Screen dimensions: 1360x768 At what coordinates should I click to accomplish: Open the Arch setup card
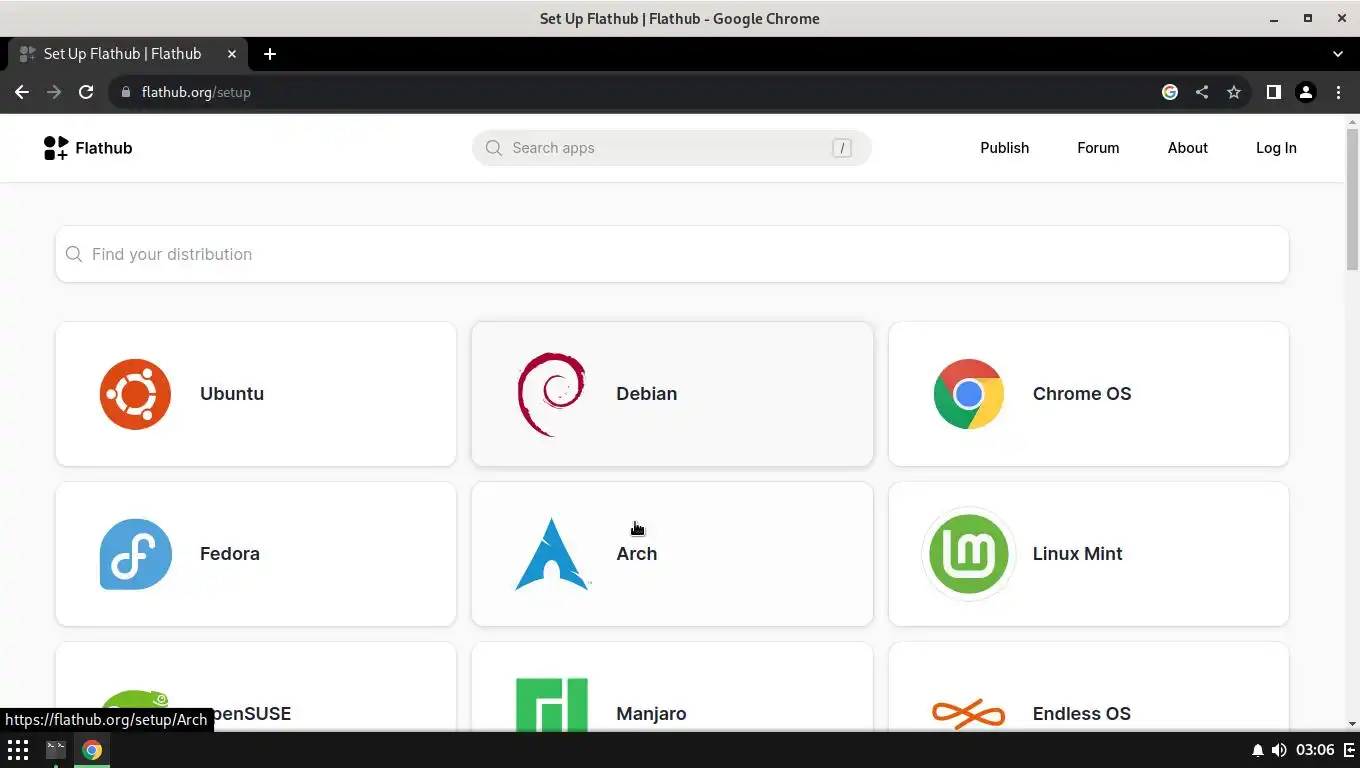672,554
